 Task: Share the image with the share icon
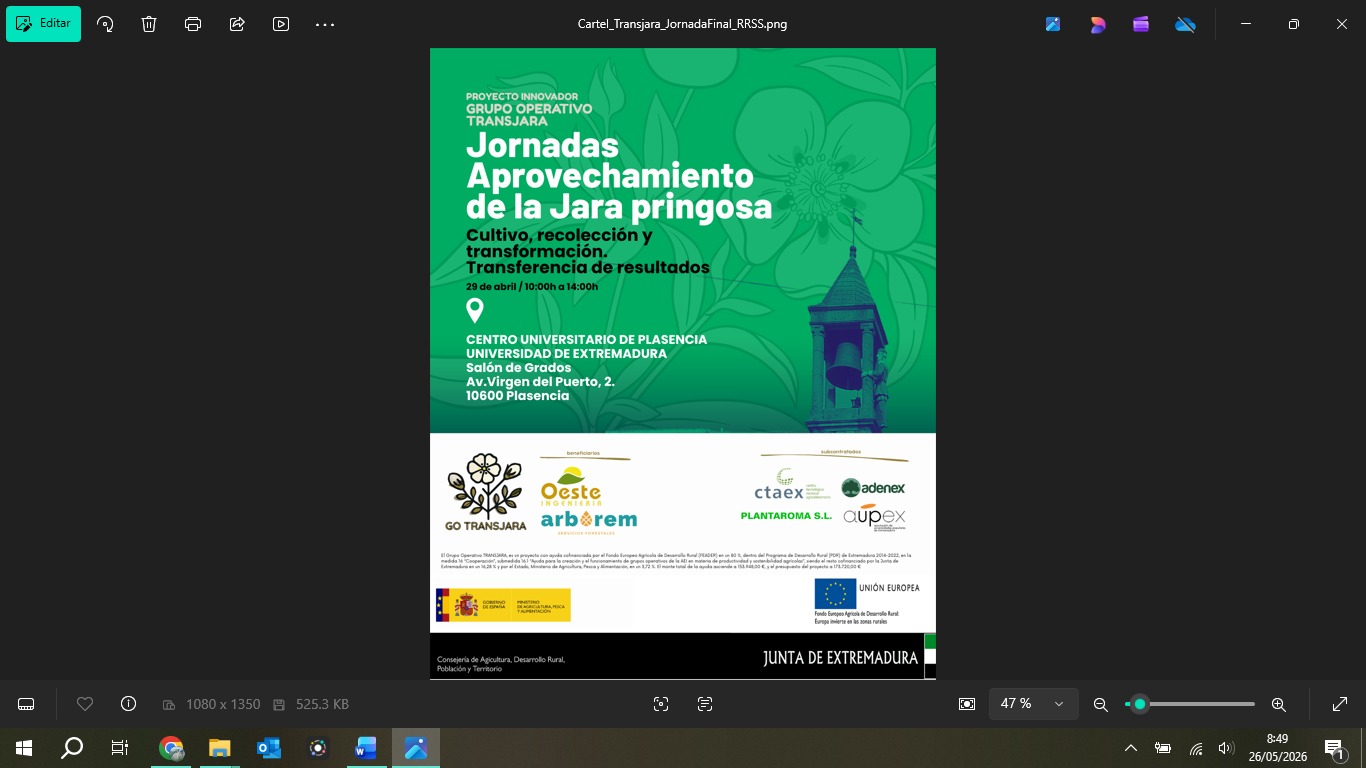click(237, 24)
